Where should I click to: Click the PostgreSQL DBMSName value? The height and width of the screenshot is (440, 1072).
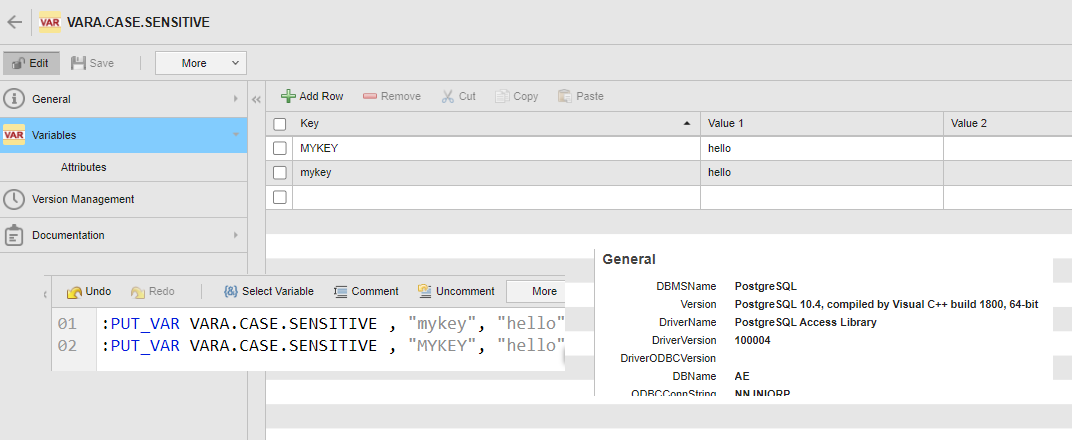click(x=766, y=286)
